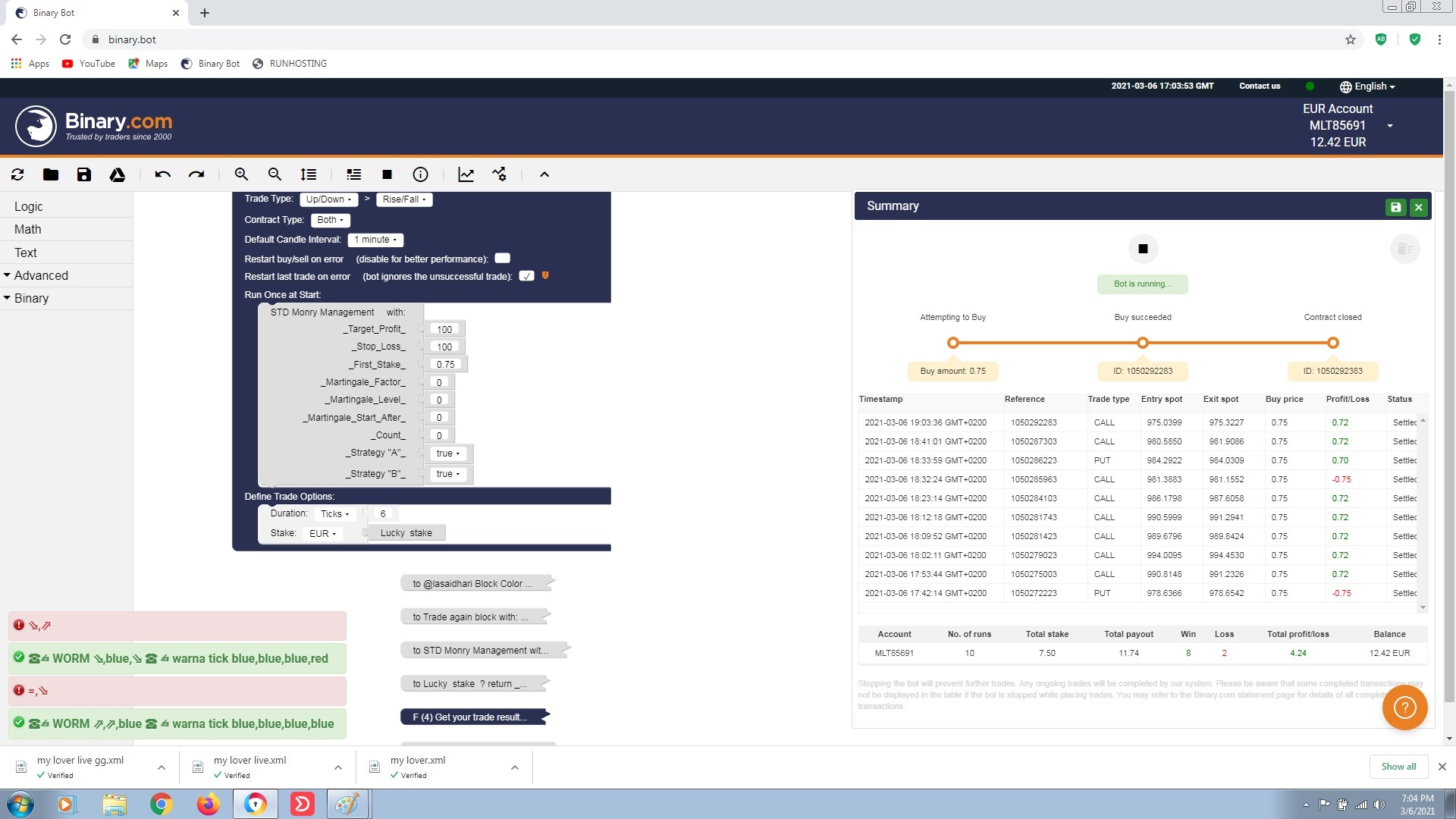Click the Contact us link
Screen dimensions: 1456x819
pos(1259,86)
